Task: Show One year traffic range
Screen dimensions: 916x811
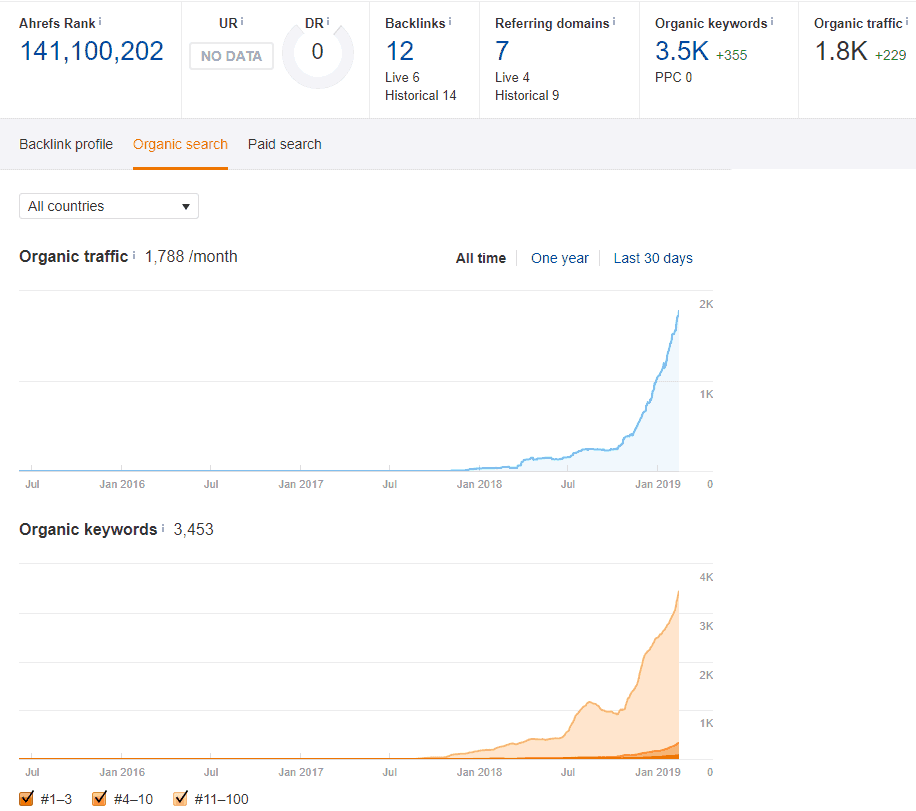Action: pos(560,258)
